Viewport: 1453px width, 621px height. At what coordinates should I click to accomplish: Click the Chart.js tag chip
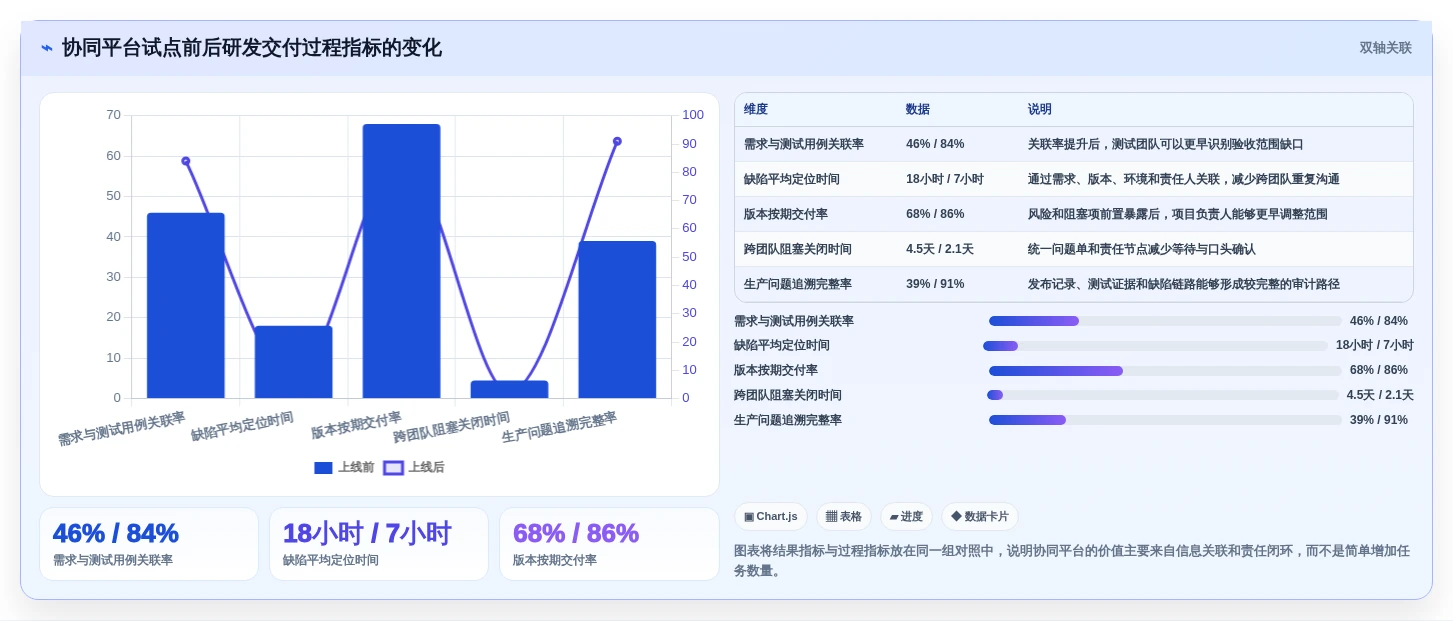tap(770, 516)
